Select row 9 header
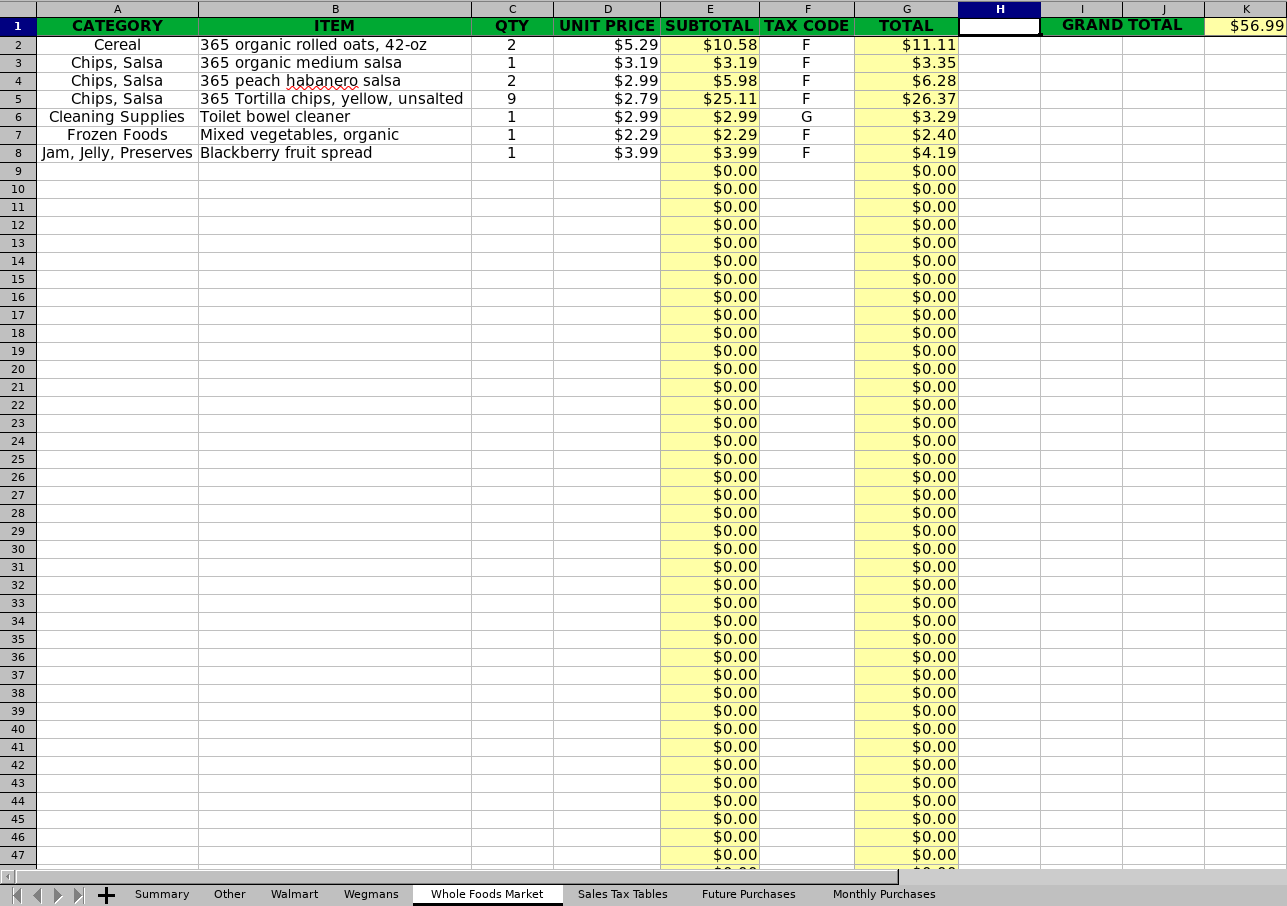The height and width of the screenshot is (906, 1287). [x=18, y=171]
